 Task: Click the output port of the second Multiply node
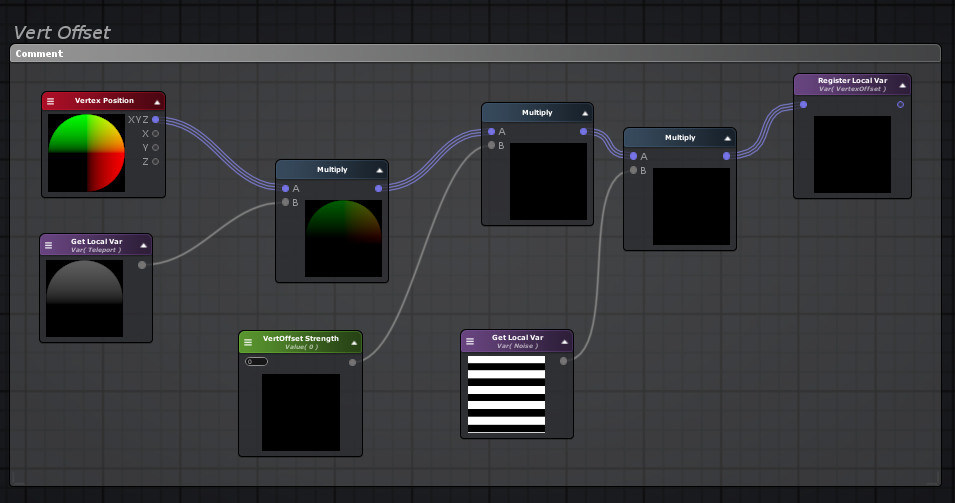tap(583, 132)
